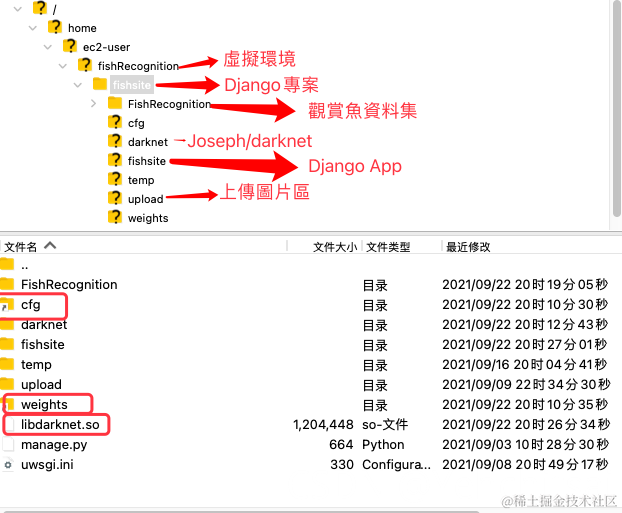This screenshot has width=622, height=513.
Task: Click libdarknet.so file icon
Action: [x=10, y=425]
